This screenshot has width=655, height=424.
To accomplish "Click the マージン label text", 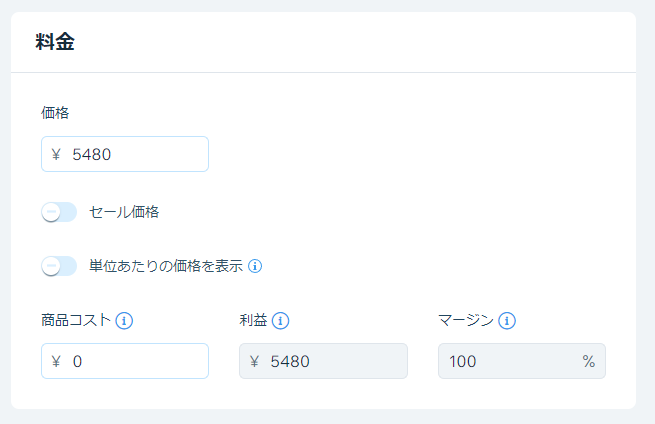I will [x=466, y=320].
